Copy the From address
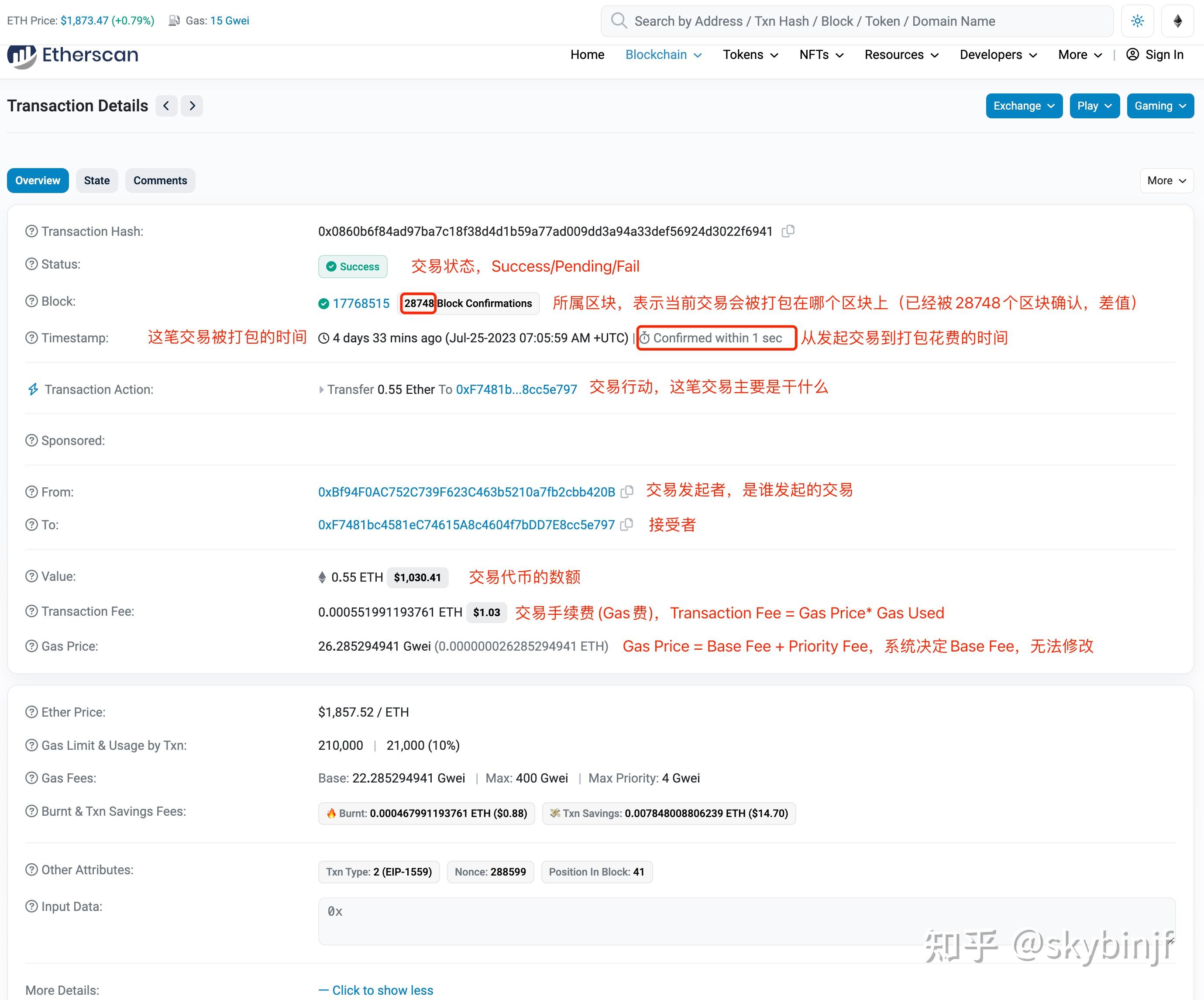 [628, 491]
